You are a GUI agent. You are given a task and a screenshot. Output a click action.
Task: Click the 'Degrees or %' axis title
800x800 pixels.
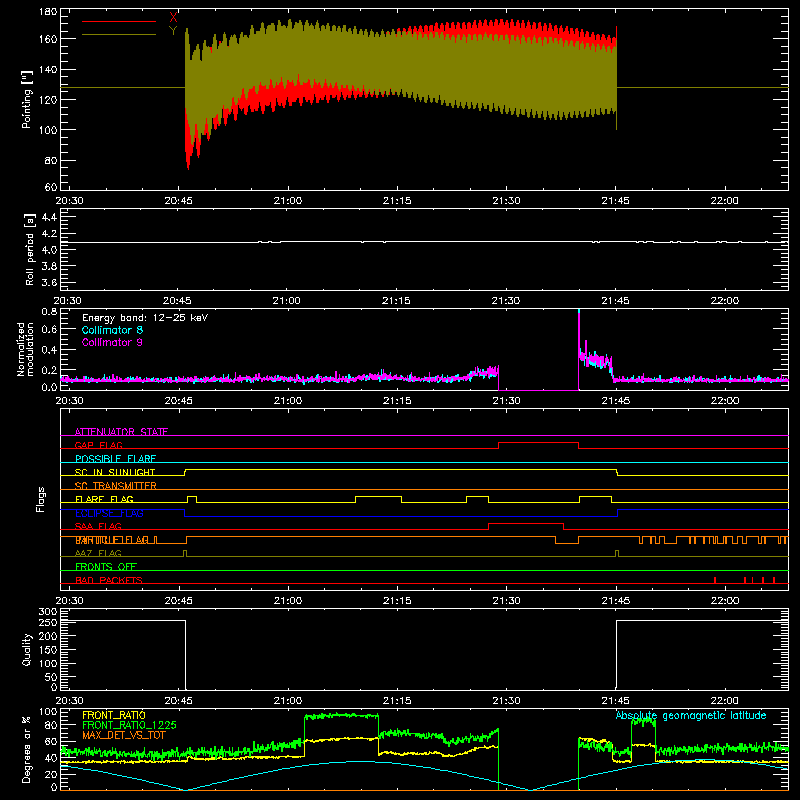pos(27,749)
